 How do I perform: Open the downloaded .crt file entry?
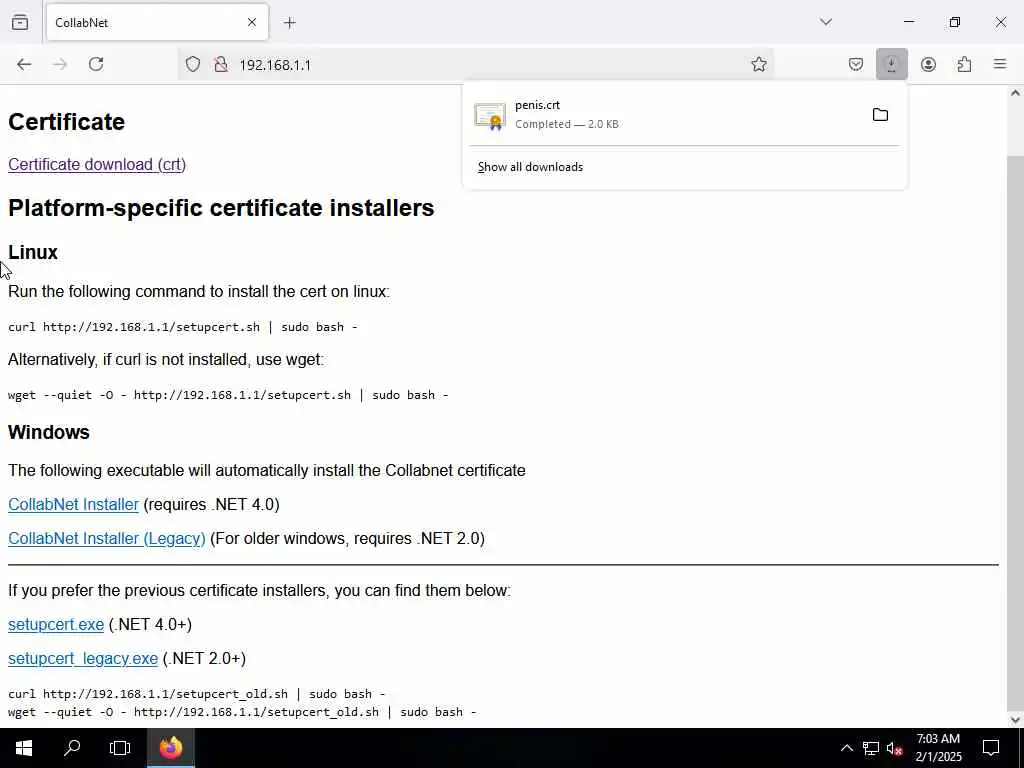pyautogui.click(x=664, y=115)
